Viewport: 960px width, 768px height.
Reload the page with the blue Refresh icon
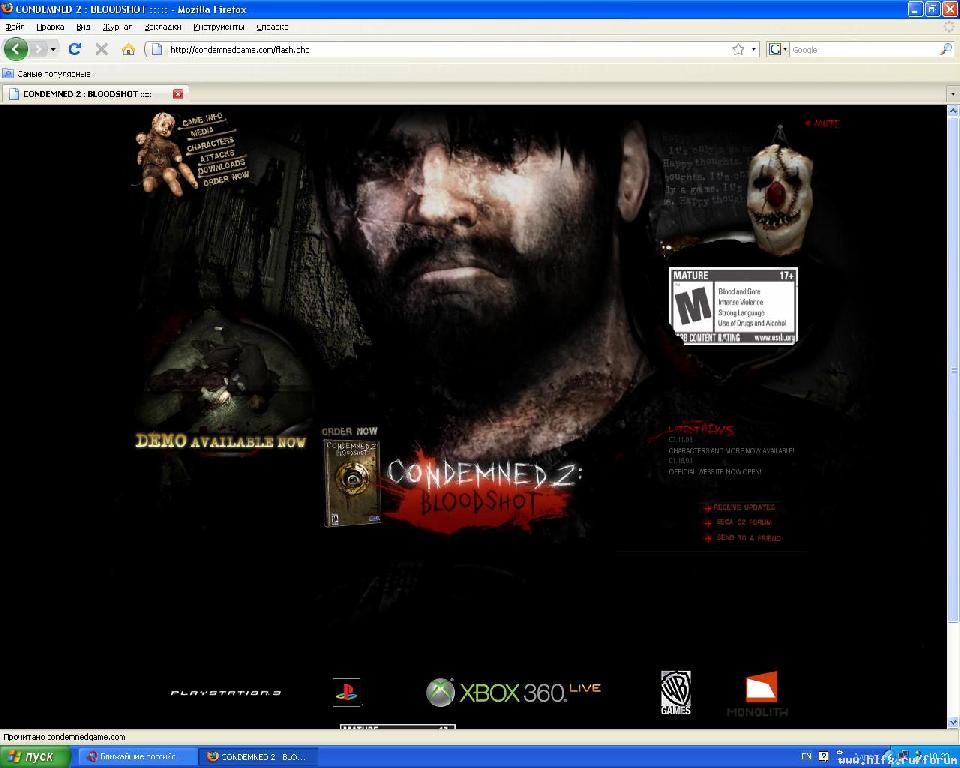click(x=75, y=49)
